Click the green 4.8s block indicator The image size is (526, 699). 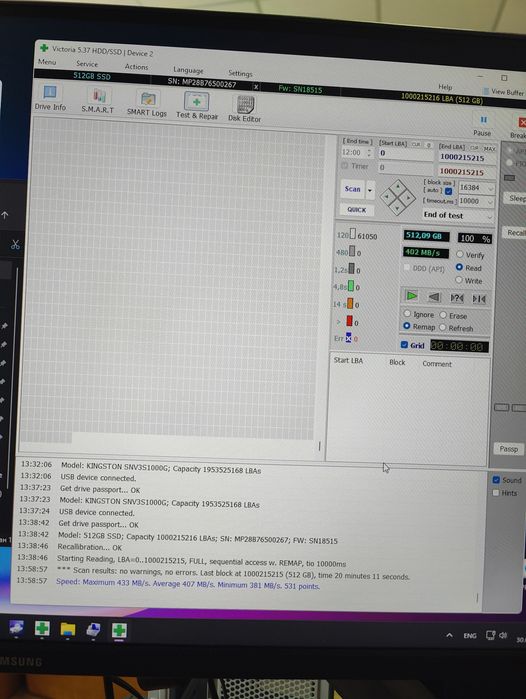pos(351,286)
